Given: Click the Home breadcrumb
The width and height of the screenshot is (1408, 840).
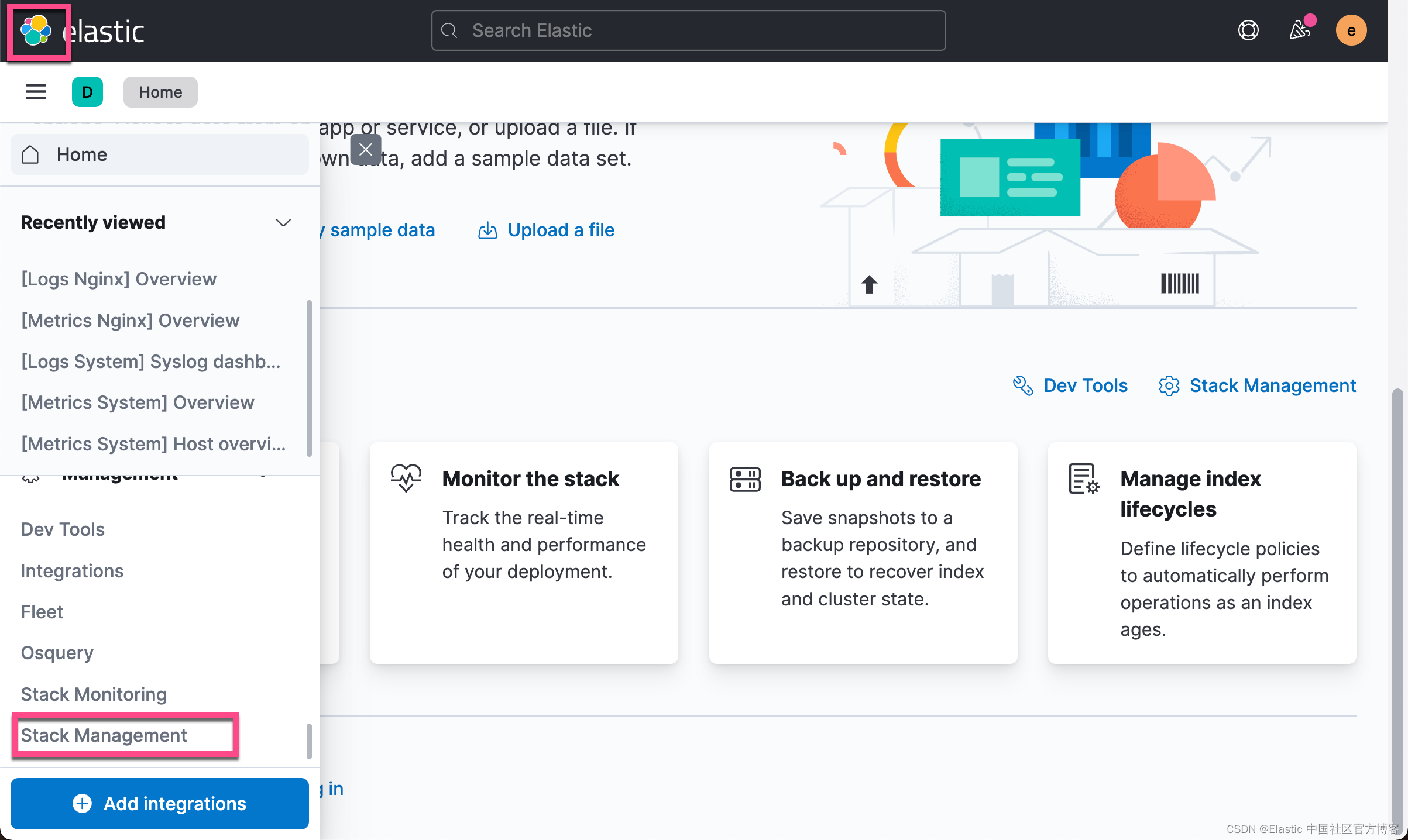Looking at the screenshot, I should click(x=160, y=92).
